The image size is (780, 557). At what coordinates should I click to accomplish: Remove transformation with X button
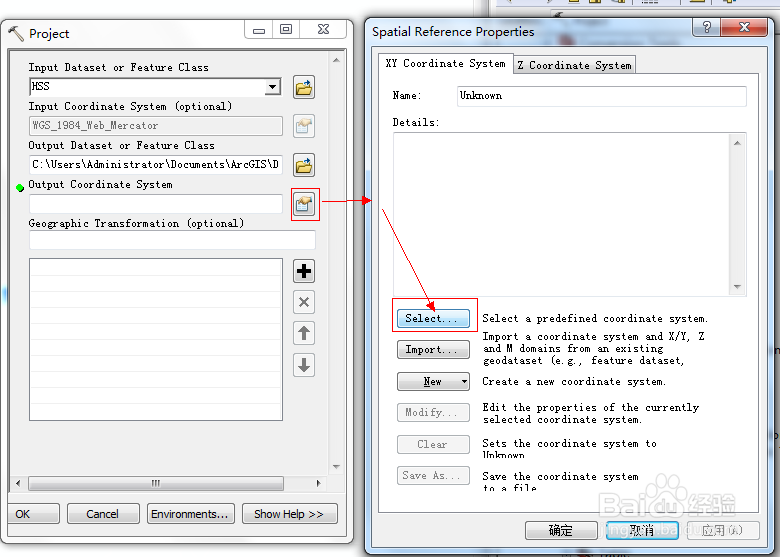click(304, 302)
